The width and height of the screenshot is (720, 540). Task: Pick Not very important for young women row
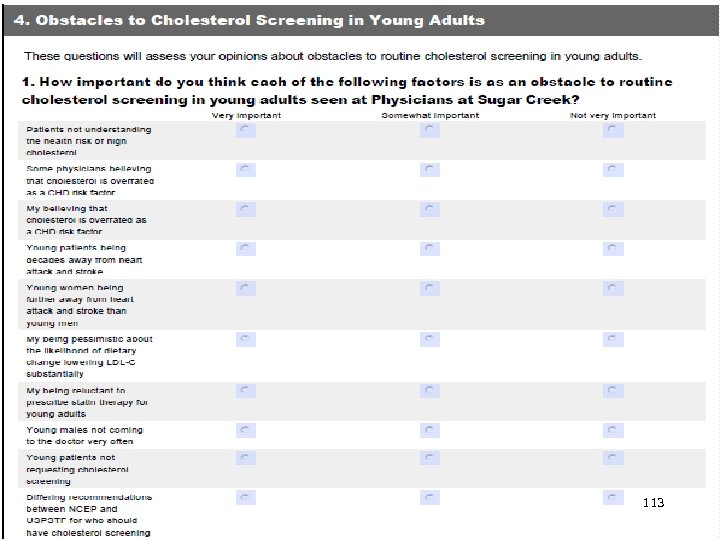[x=610, y=288]
